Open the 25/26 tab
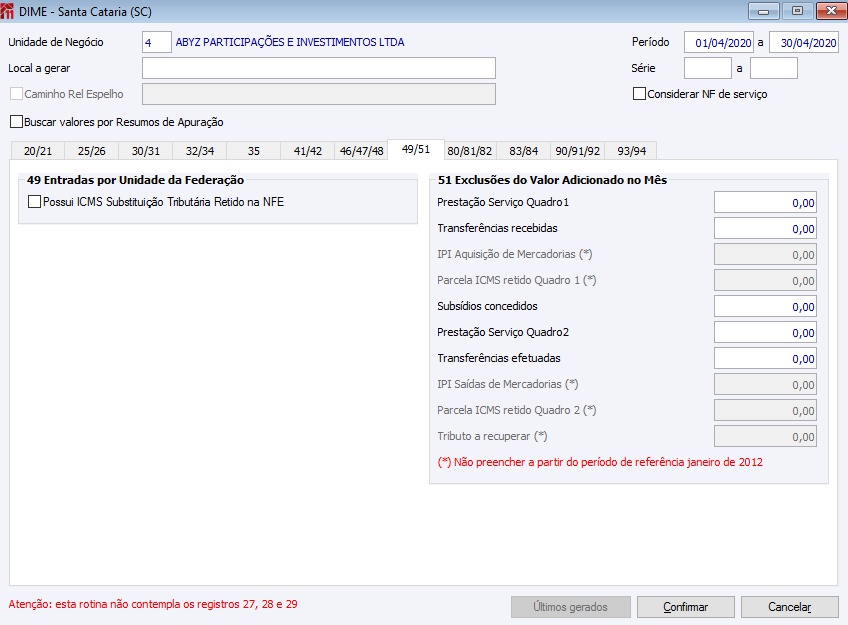Image resolution: width=848 pixels, height=625 pixels. click(91, 151)
